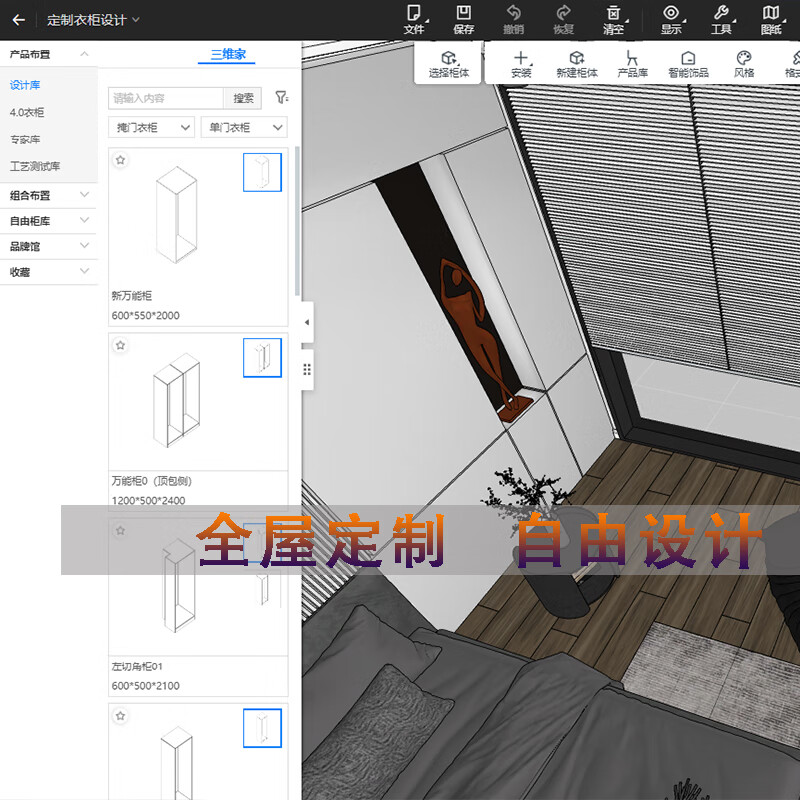Click the 新建柜体 (New cabinet) icon
Viewport: 800px width, 800px height.
[576, 59]
